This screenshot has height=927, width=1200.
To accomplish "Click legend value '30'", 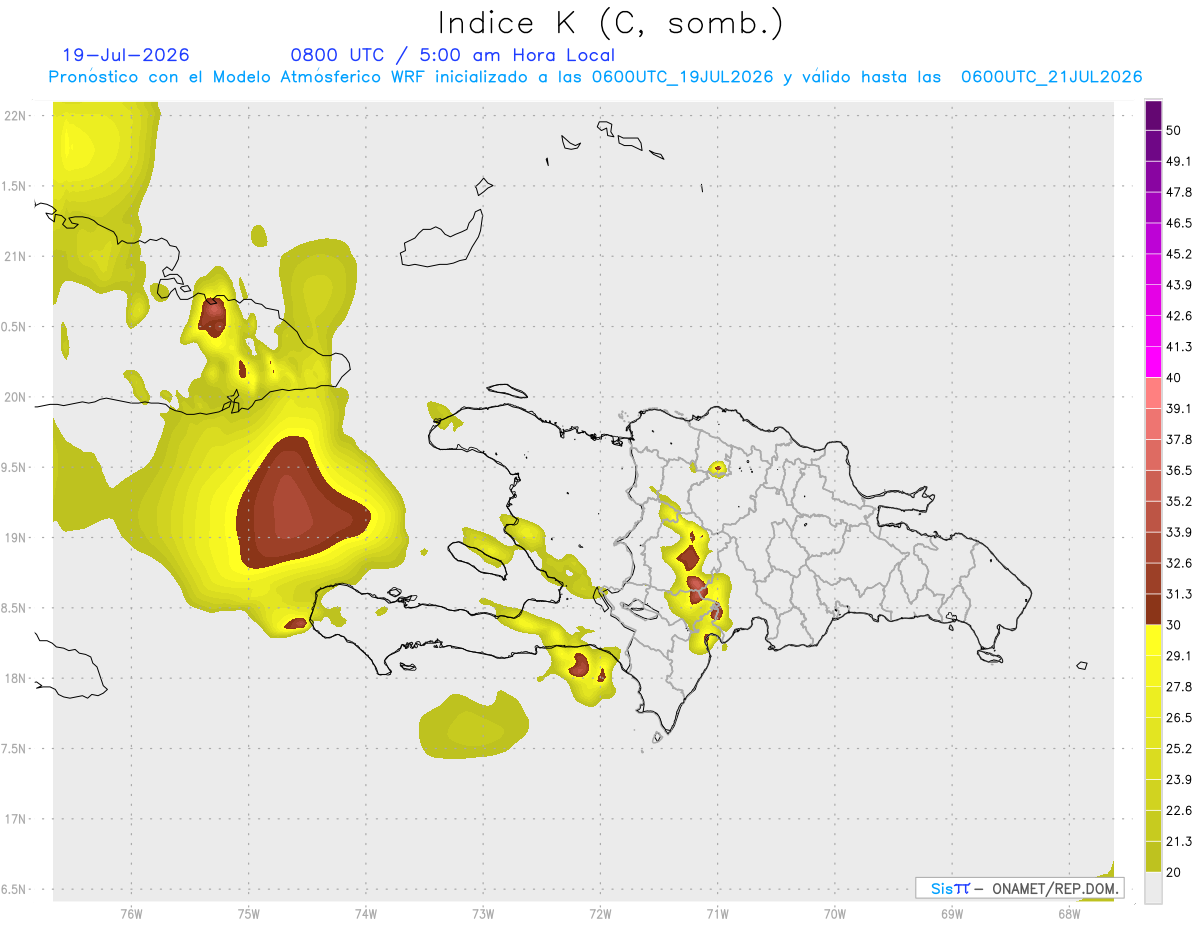I will pos(1175,625).
